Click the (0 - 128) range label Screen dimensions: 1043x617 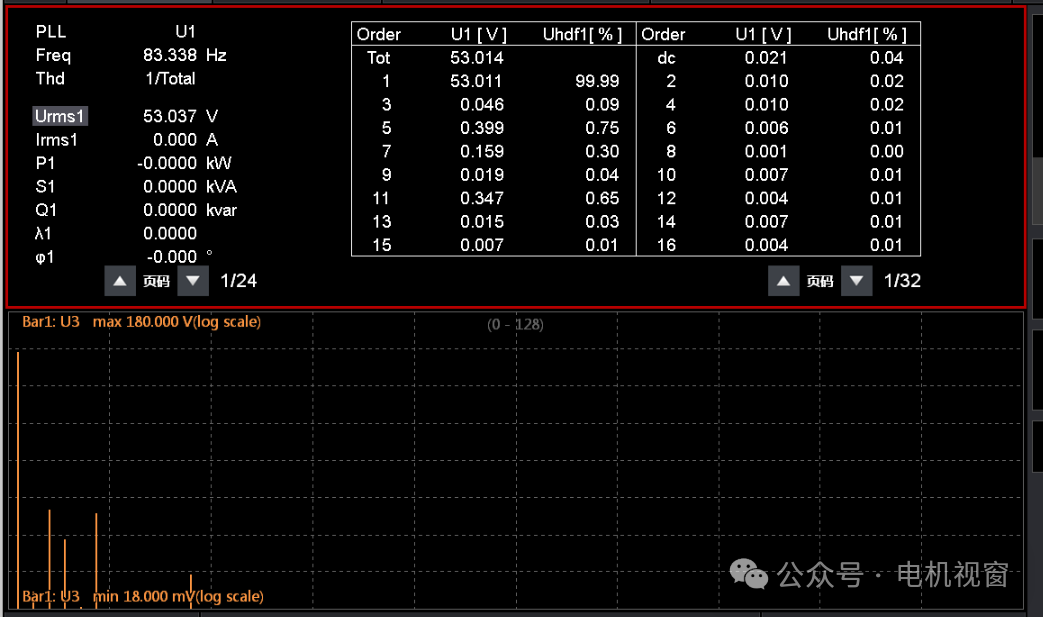tap(516, 324)
